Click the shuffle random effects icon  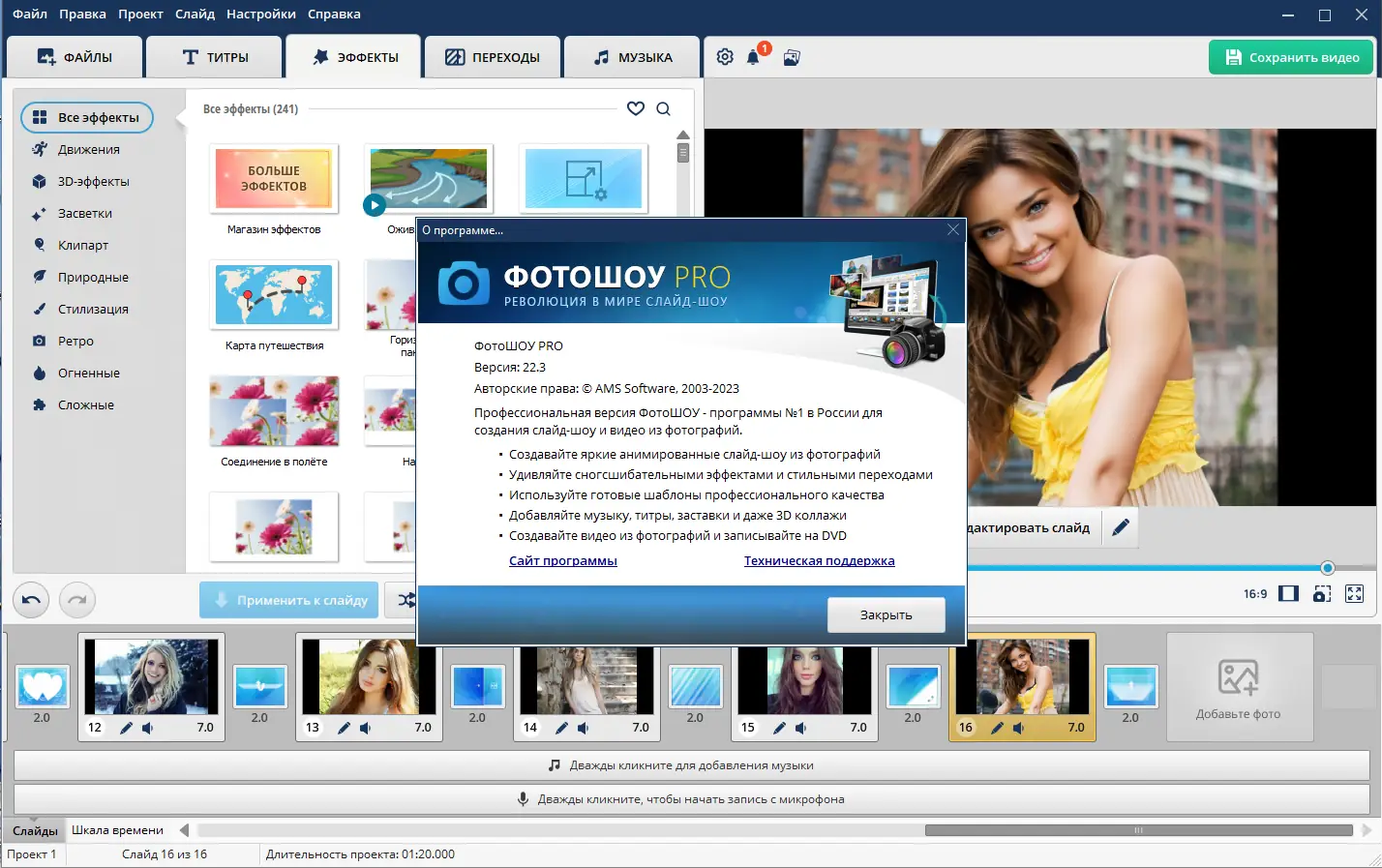pyautogui.click(x=406, y=600)
